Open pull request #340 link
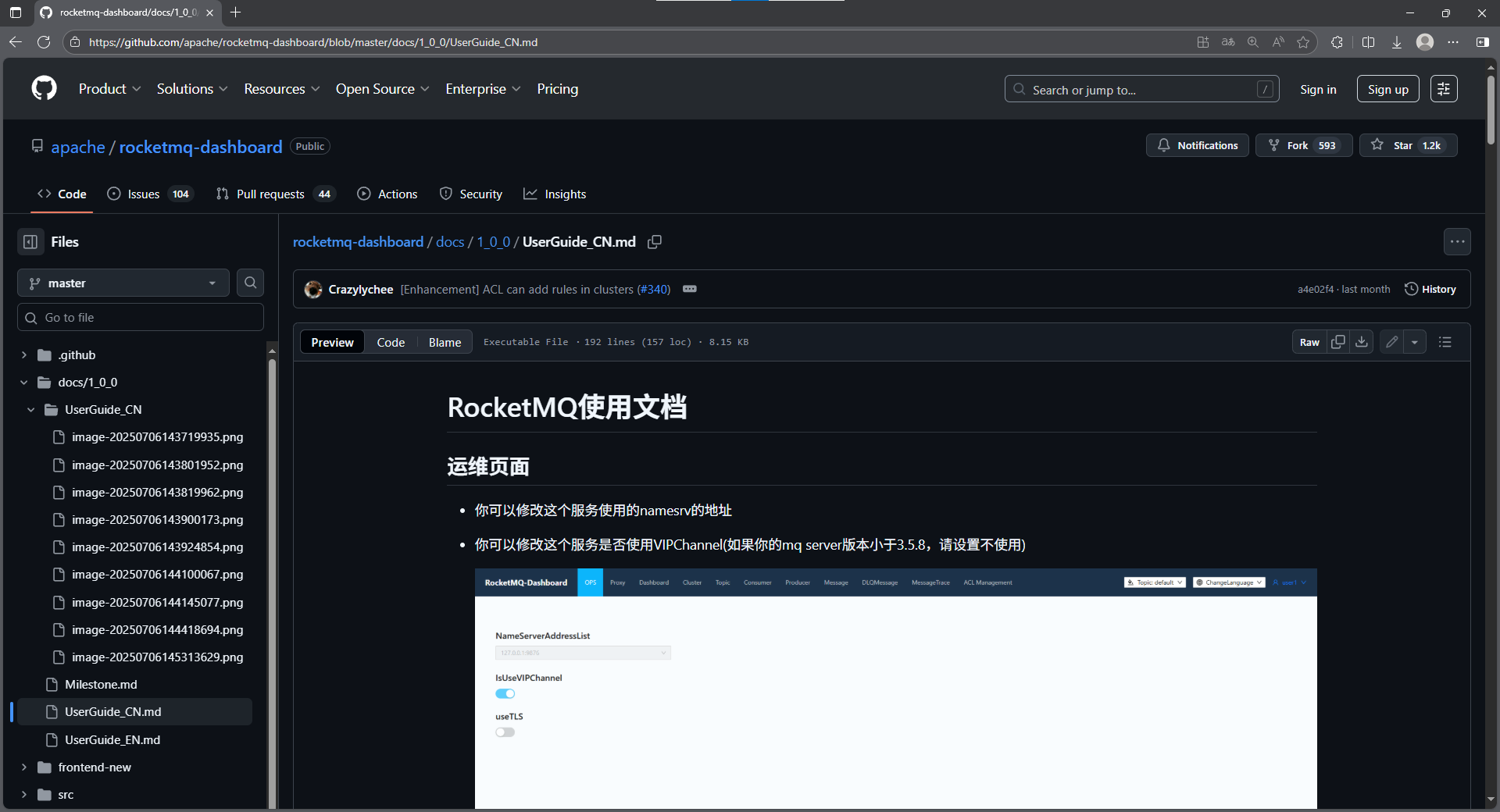1500x812 pixels. tap(654, 290)
